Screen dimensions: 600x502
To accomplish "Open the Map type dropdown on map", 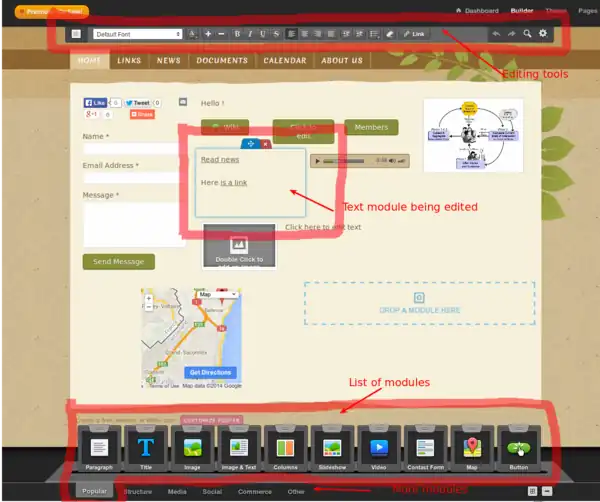I will (217, 295).
